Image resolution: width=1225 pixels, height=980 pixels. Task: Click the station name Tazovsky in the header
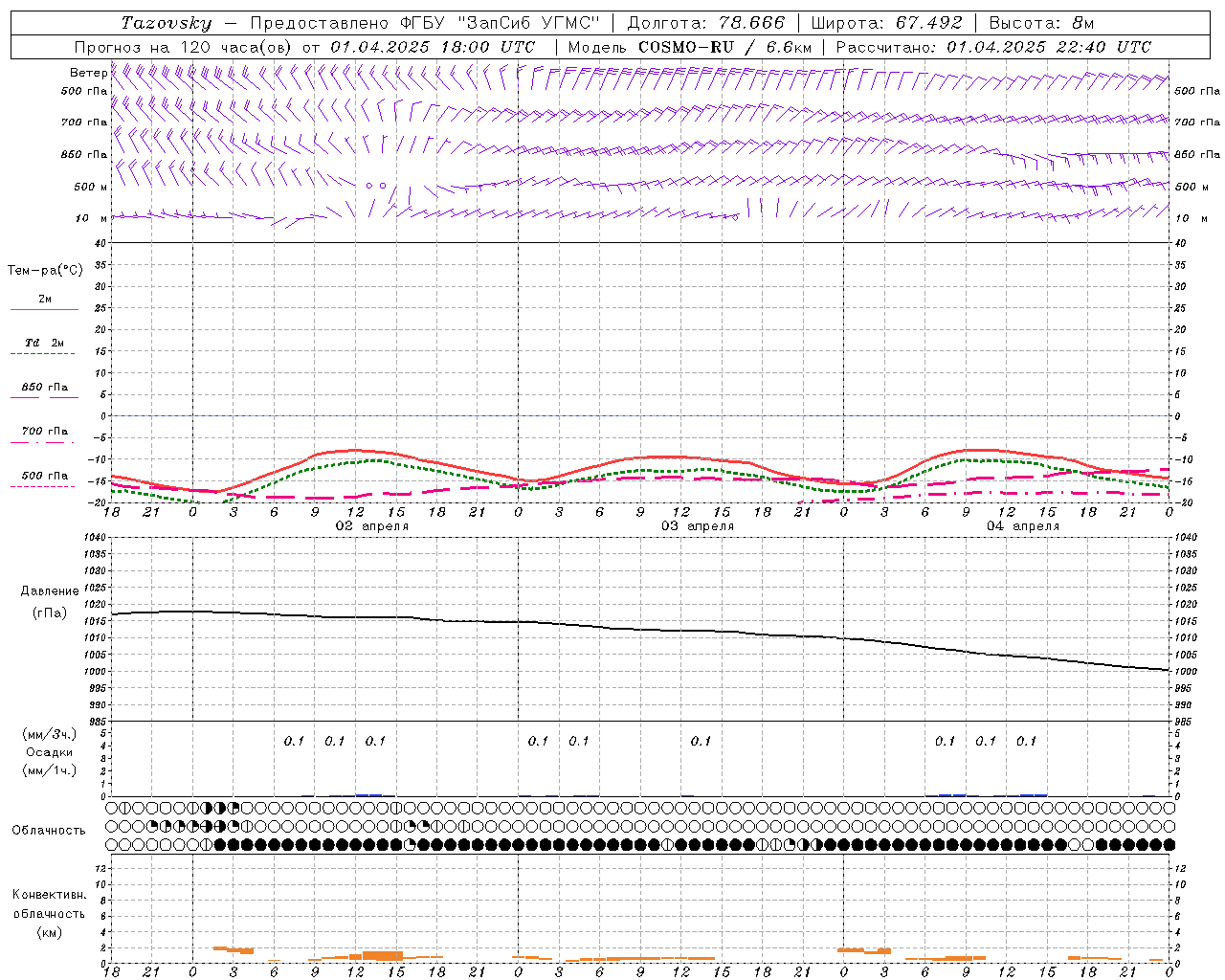click(x=166, y=23)
